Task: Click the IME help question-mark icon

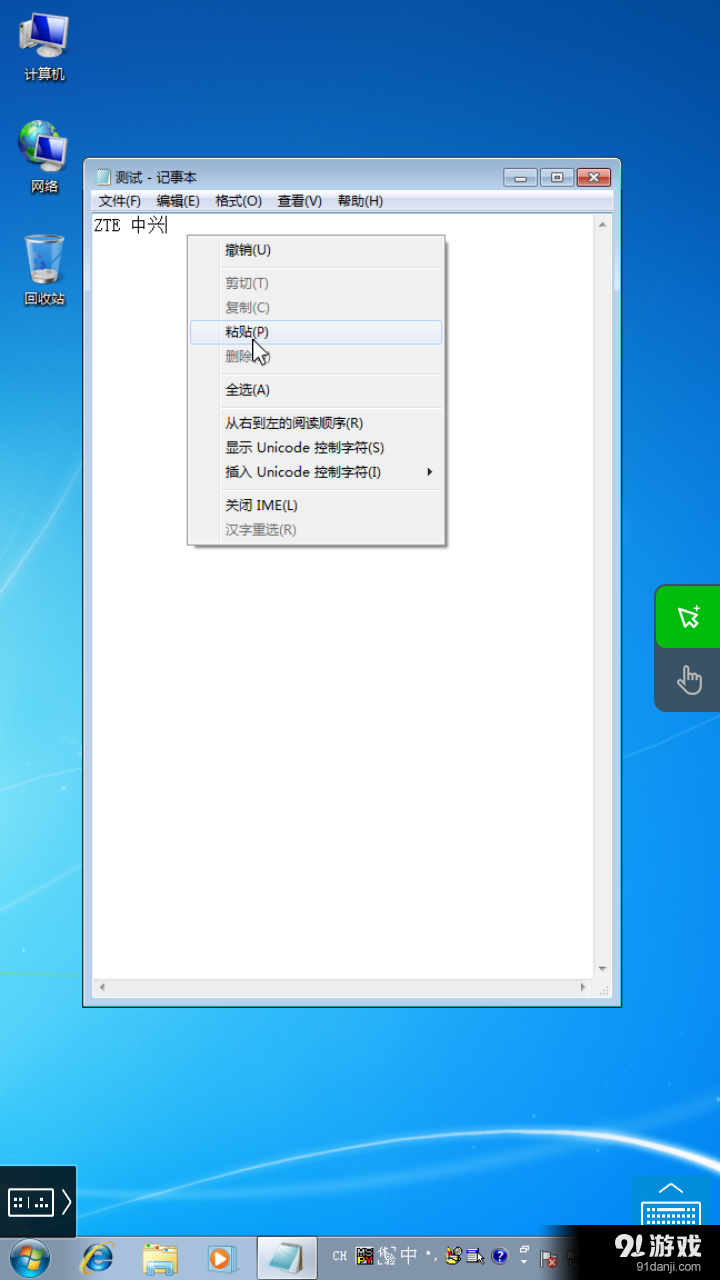Action: [x=499, y=1256]
